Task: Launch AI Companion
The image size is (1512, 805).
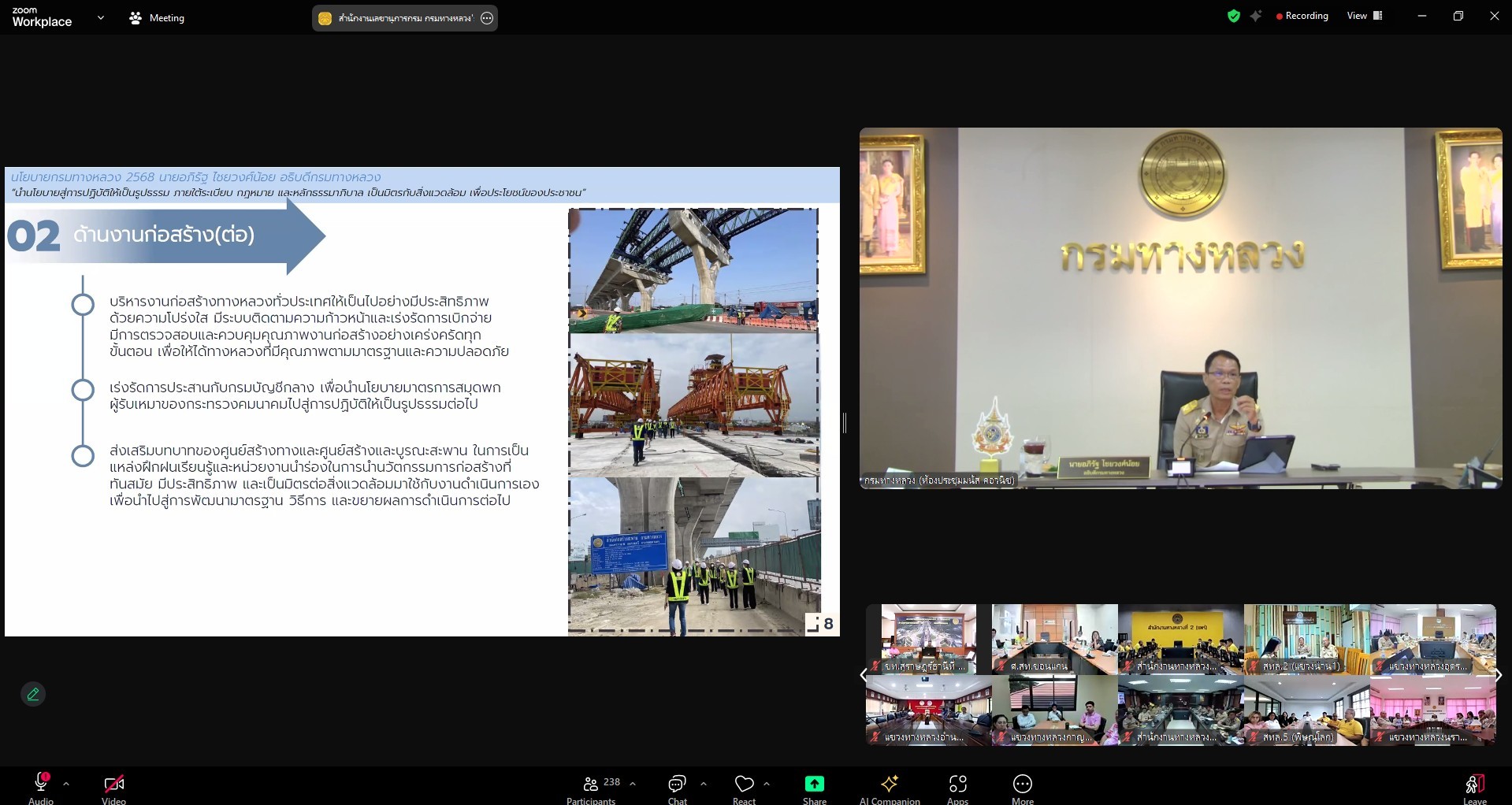Action: pyautogui.click(x=889, y=786)
